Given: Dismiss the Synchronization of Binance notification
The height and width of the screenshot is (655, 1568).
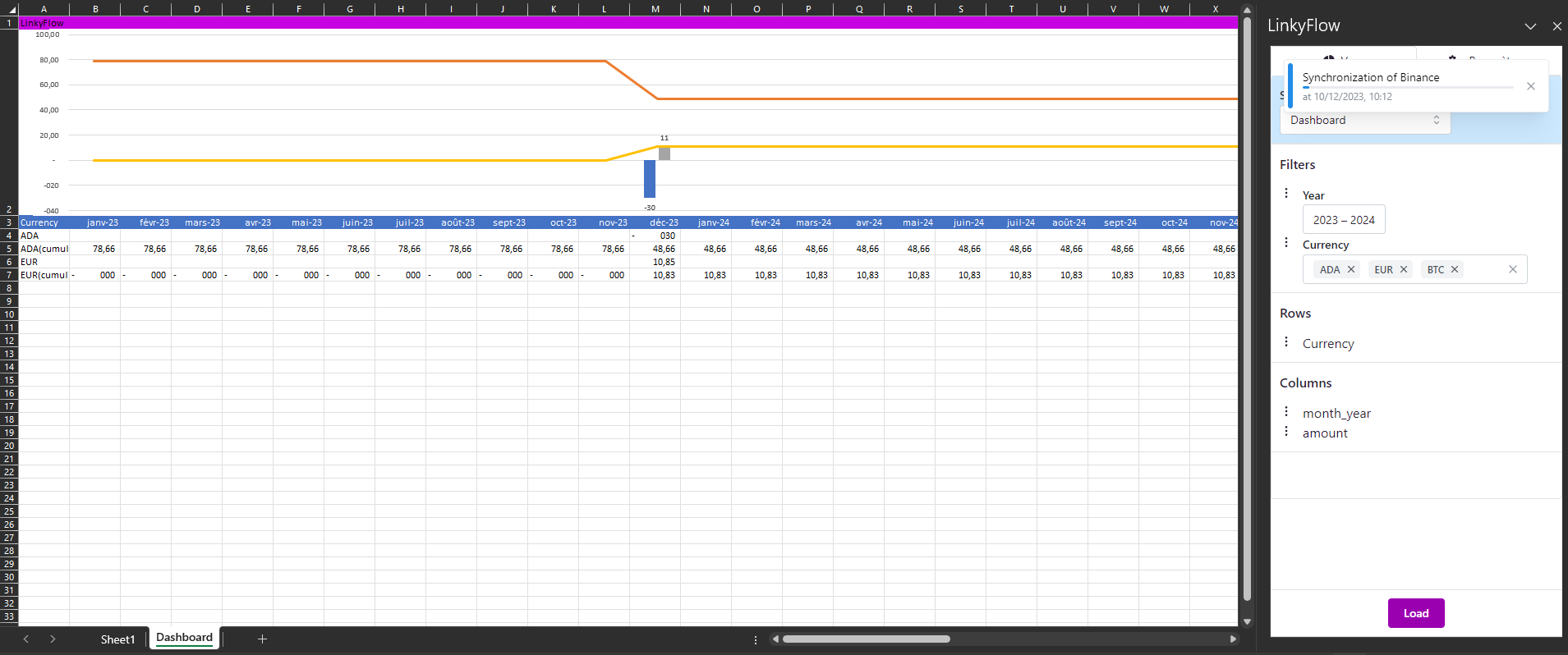Looking at the screenshot, I should (x=1531, y=86).
